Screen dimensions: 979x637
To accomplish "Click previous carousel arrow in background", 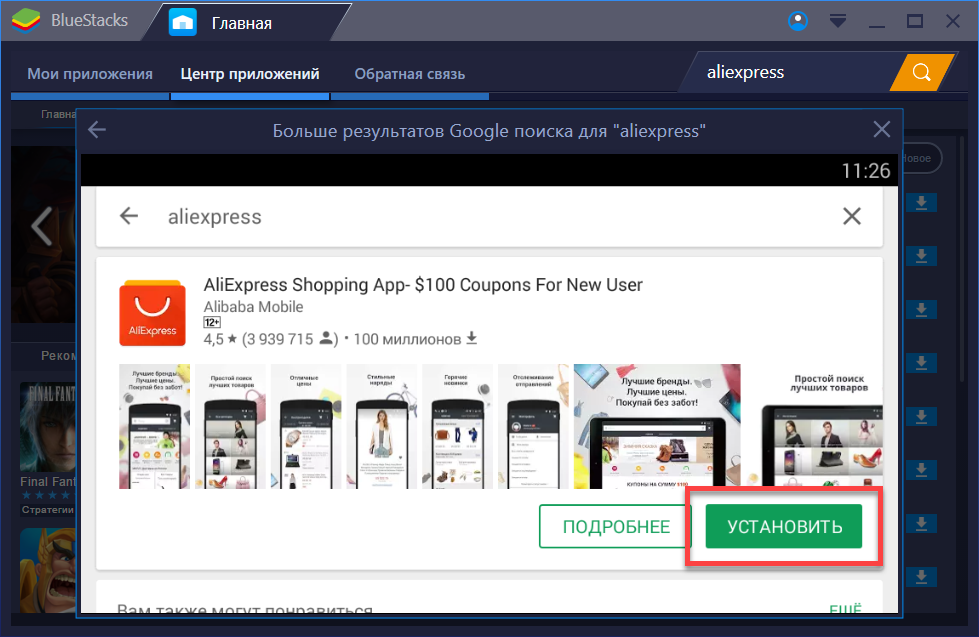I will (x=42, y=225).
